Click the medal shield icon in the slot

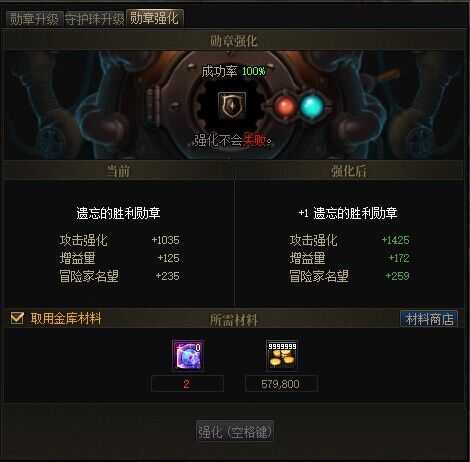click(232, 105)
